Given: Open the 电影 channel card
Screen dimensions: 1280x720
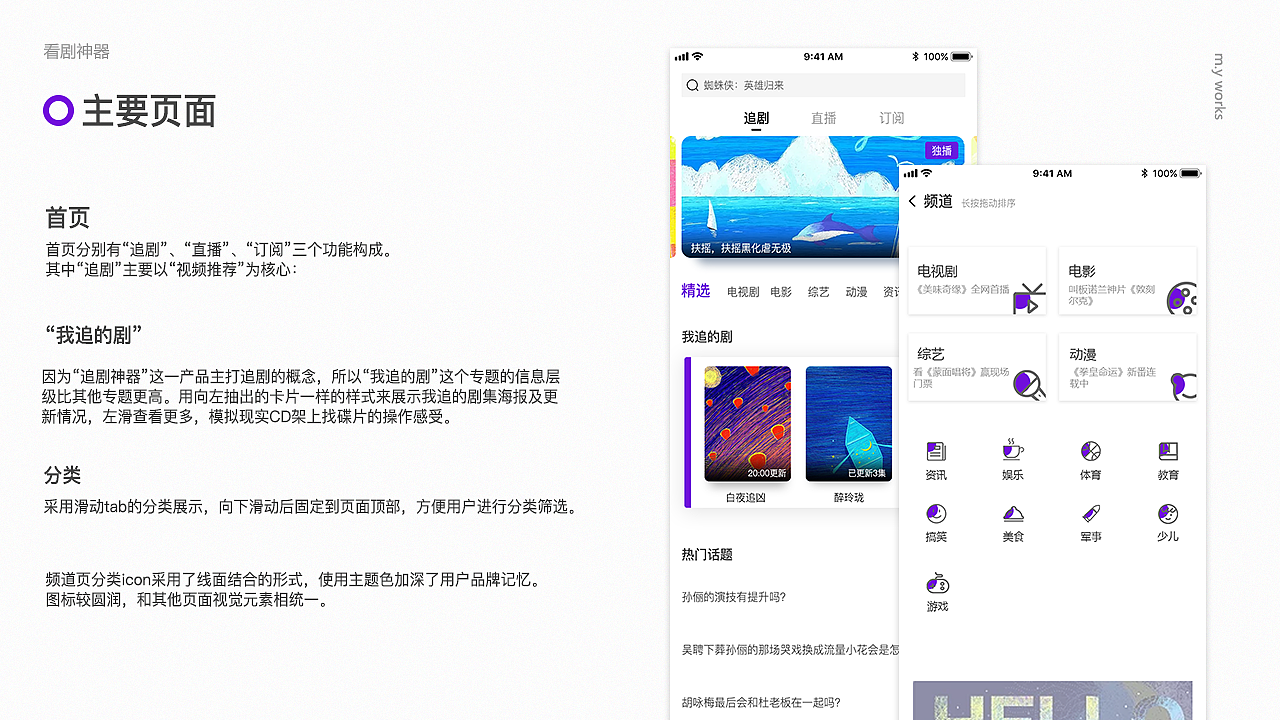Looking at the screenshot, I should coord(1128,281).
